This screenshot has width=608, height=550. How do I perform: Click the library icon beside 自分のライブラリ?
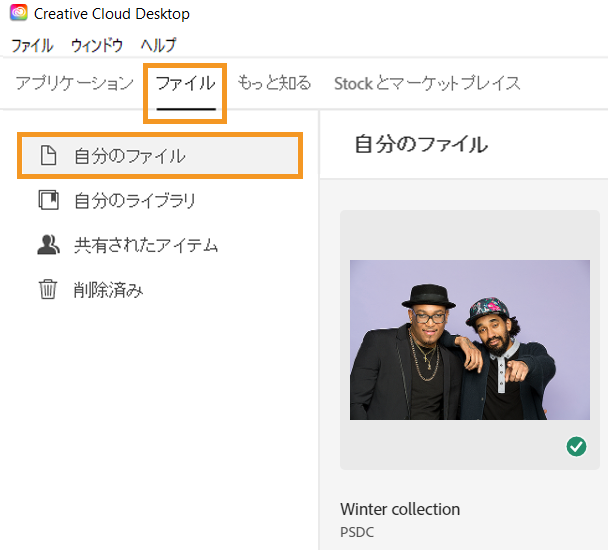(x=48, y=200)
